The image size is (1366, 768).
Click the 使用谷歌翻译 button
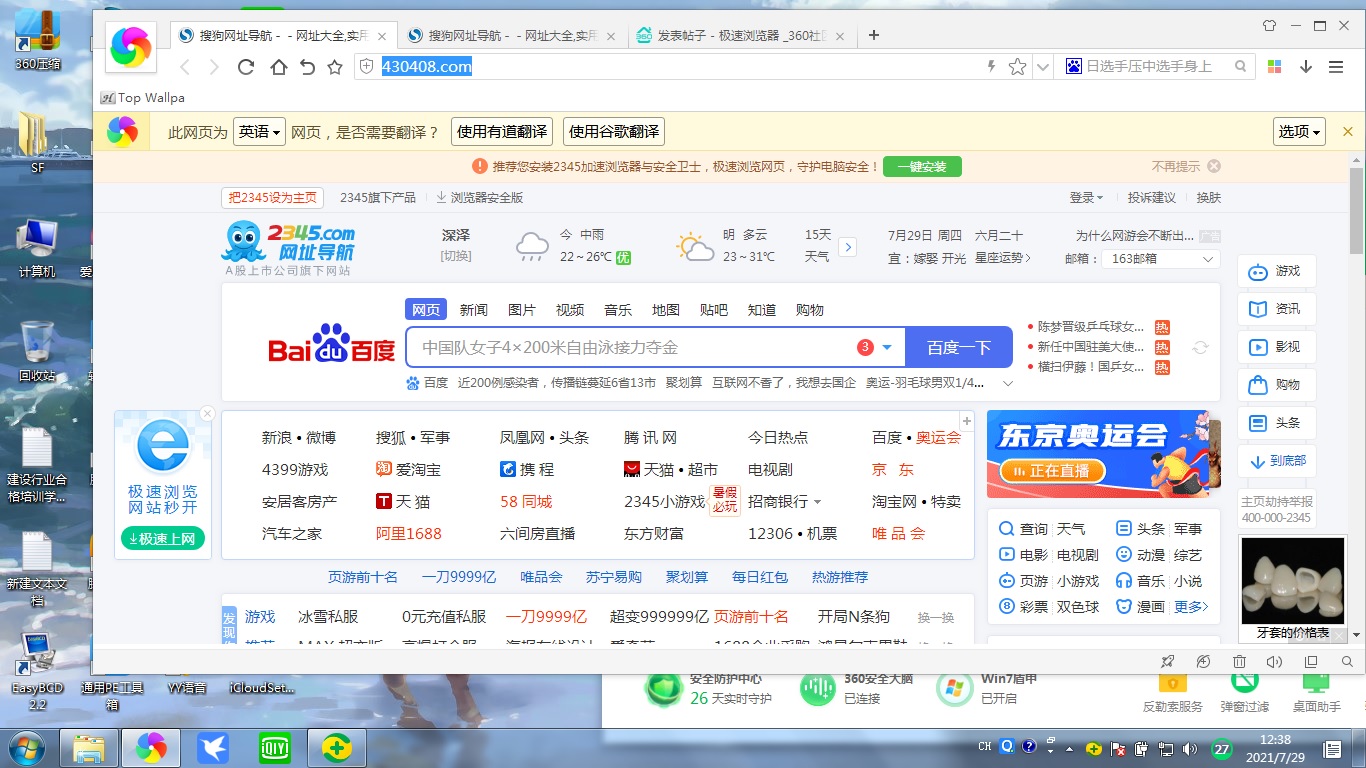pyautogui.click(x=614, y=131)
